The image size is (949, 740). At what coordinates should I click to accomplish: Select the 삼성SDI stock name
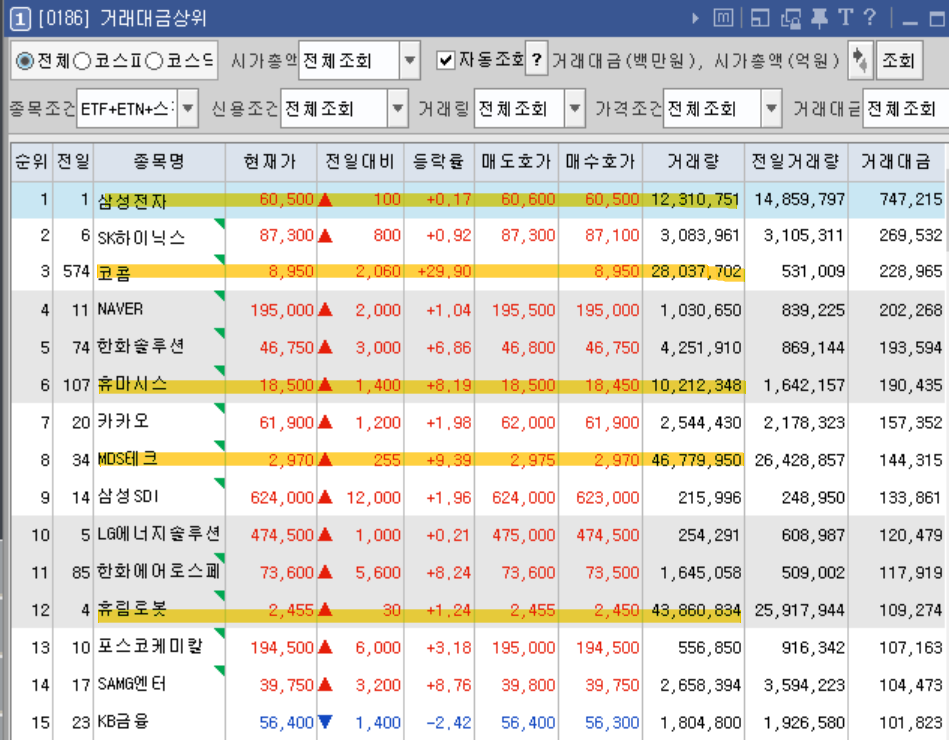[x=128, y=497]
